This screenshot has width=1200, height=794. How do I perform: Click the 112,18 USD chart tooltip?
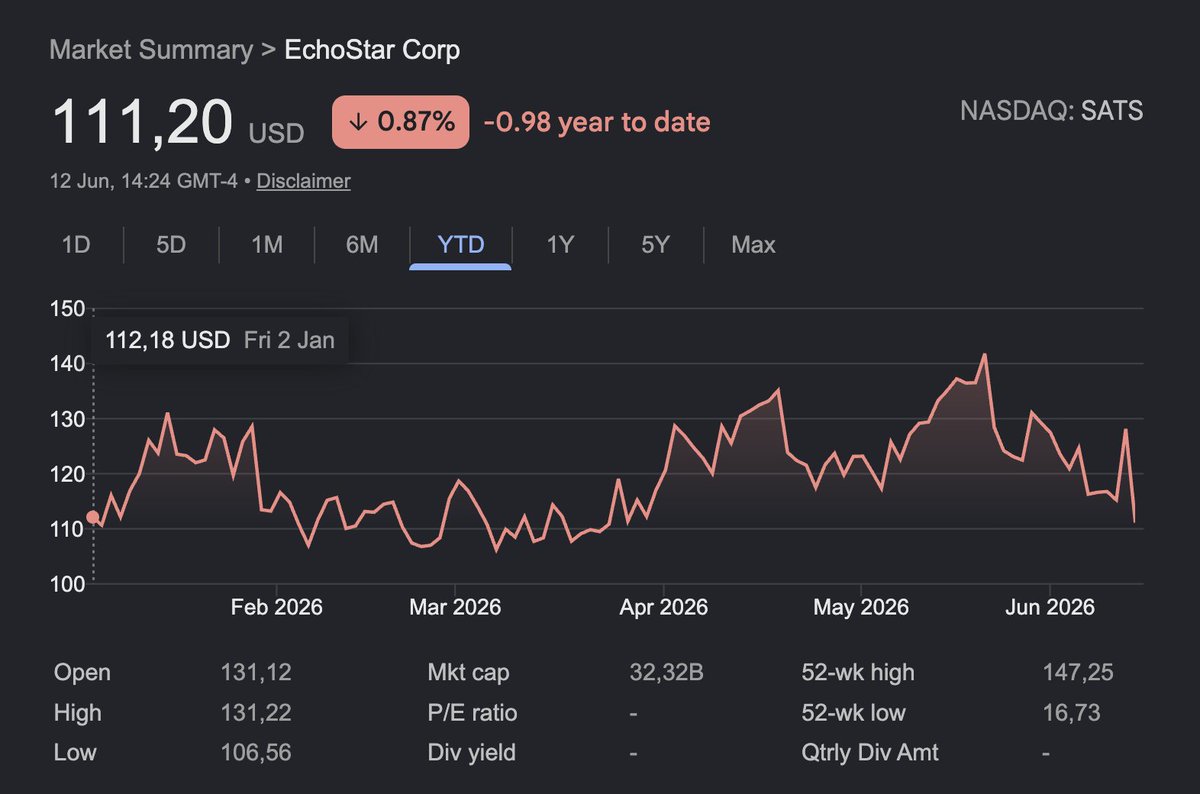(x=220, y=340)
